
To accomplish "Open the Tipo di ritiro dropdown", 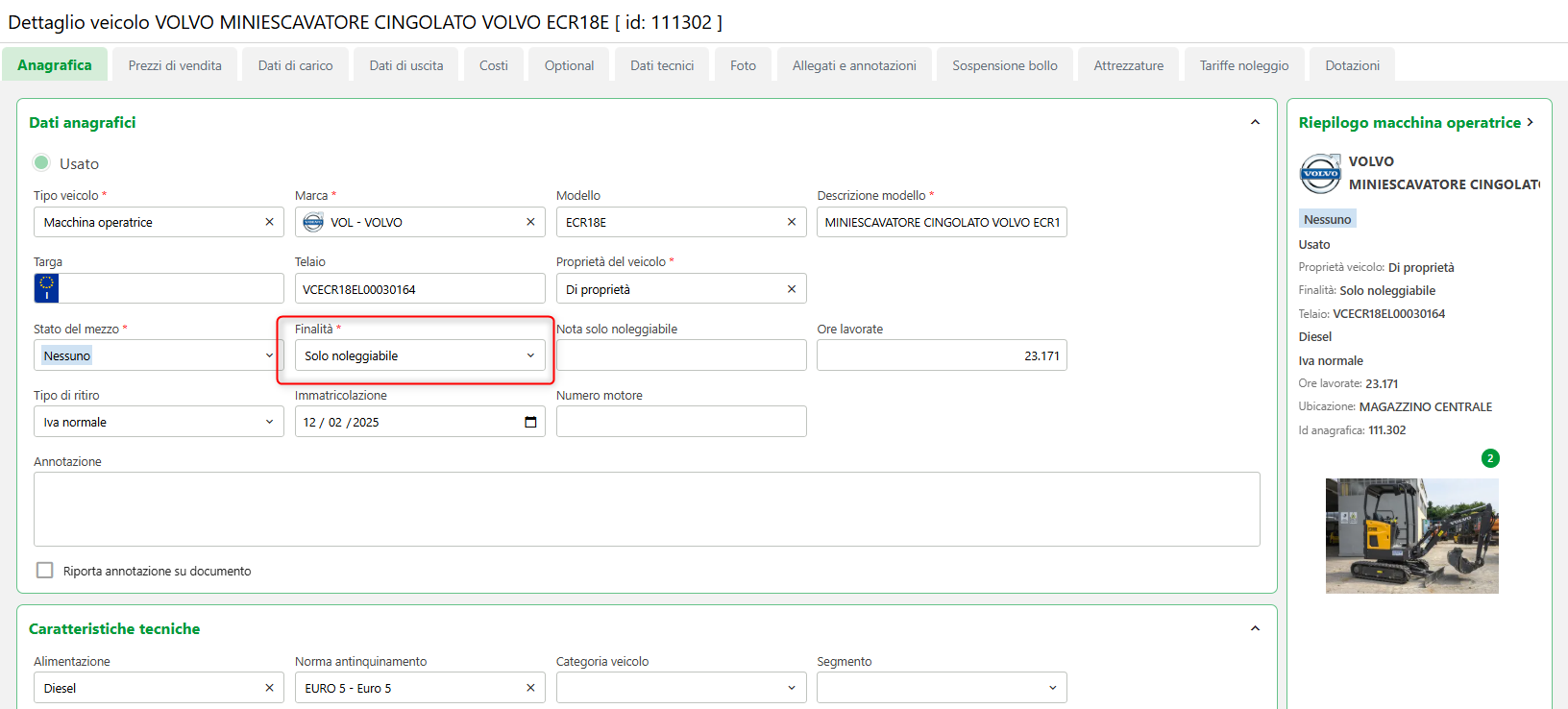I will (x=159, y=422).
